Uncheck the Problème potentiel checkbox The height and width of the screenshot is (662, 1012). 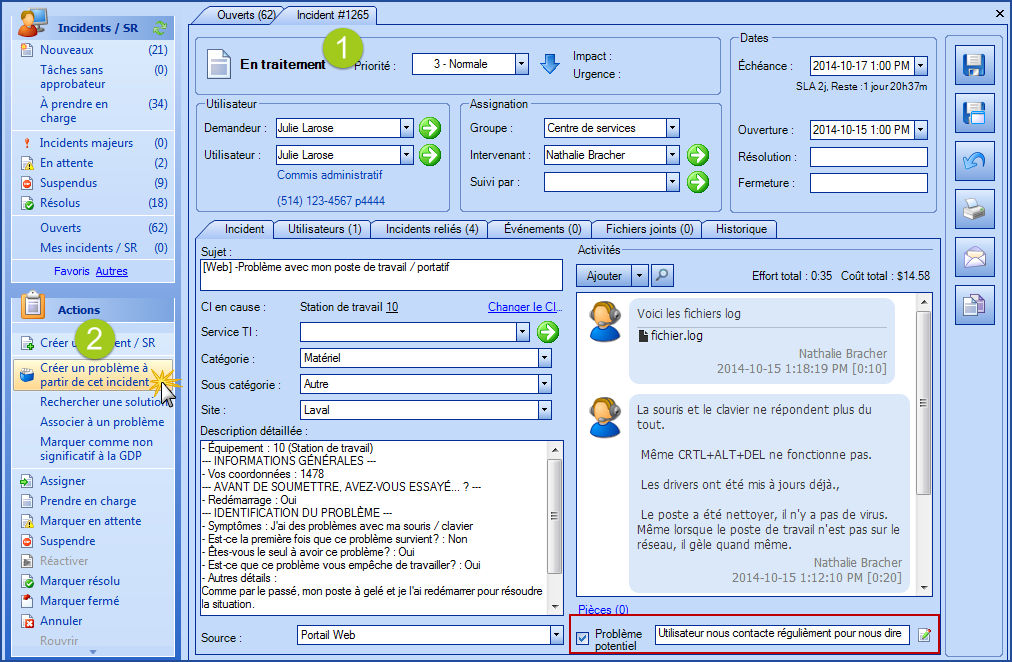582,639
